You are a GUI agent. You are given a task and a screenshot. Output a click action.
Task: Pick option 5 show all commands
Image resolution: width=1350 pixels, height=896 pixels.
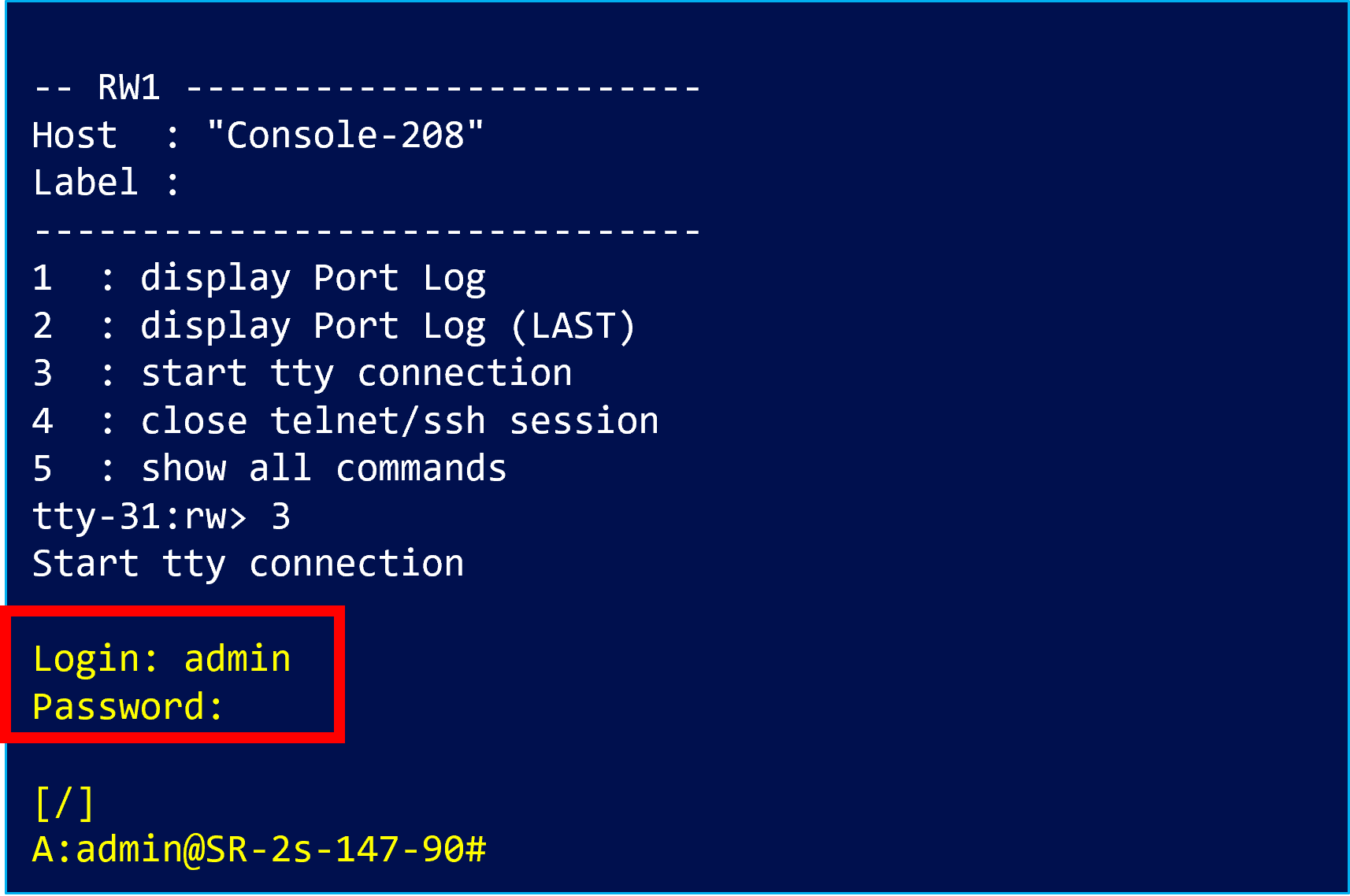coord(323,469)
